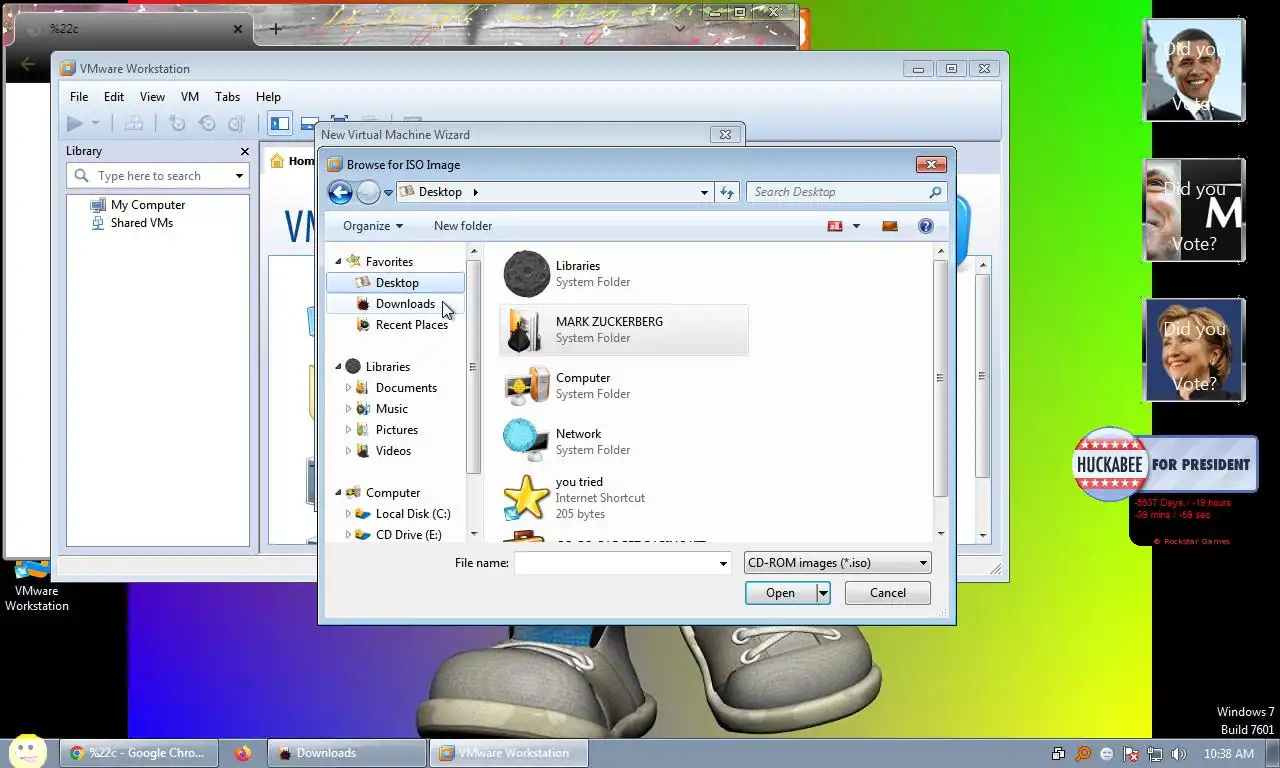Select the Computer icon in file list
Image resolution: width=1280 pixels, height=768 pixels.
point(526,386)
